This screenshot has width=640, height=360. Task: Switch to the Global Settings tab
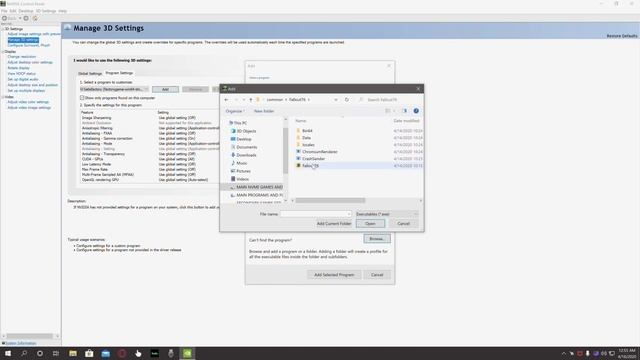pos(90,73)
